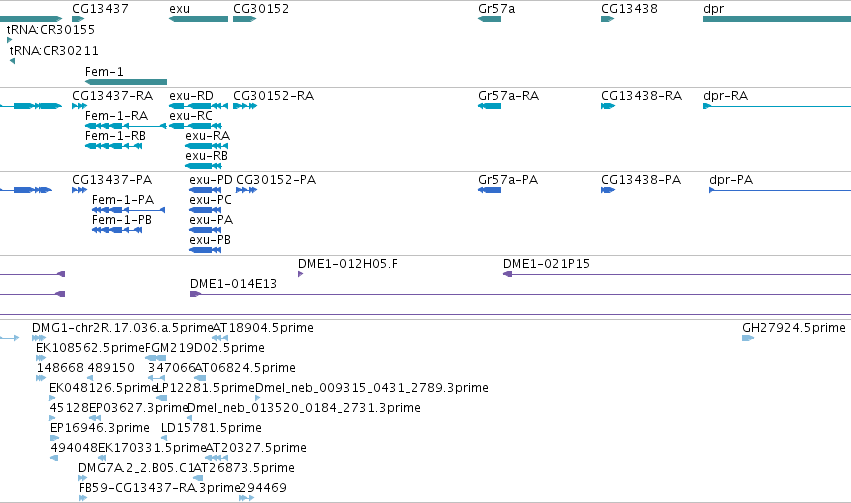Click CG13438-RA transcript label
This screenshot has width=851, height=503.
tap(642, 95)
